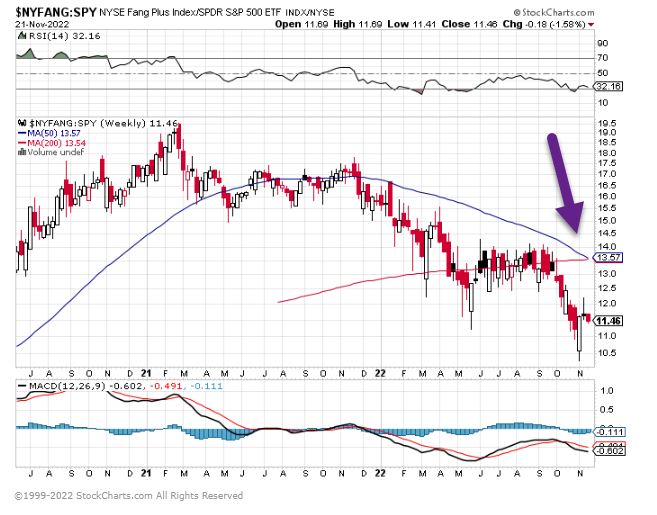Click the 19.5 price axis label
This screenshot has height=515, width=657.
(607, 123)
